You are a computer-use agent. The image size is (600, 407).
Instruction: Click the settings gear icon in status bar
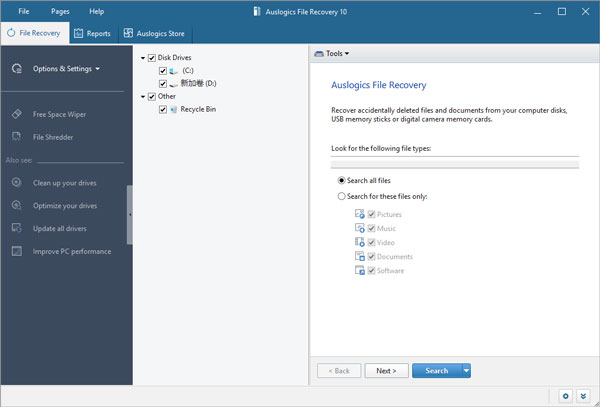click(x=566, y=396)
